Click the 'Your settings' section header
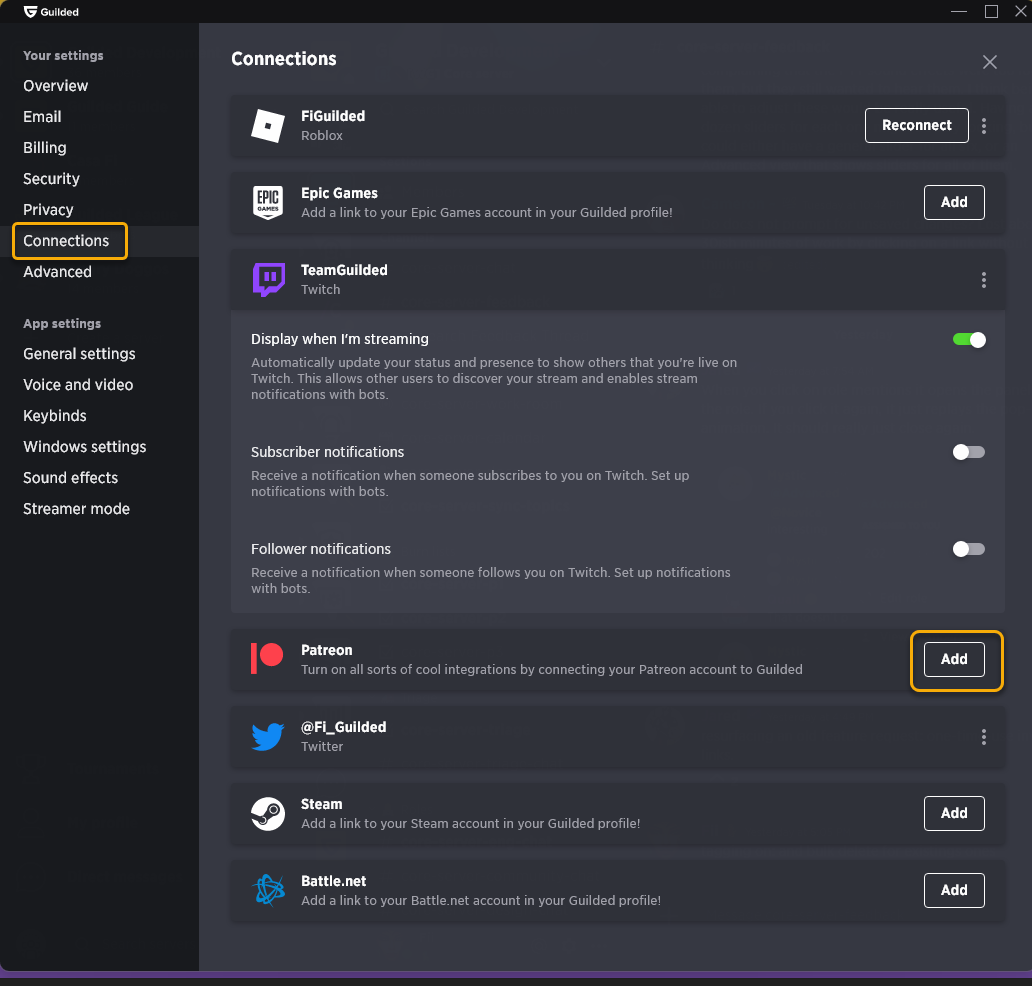 63,55
